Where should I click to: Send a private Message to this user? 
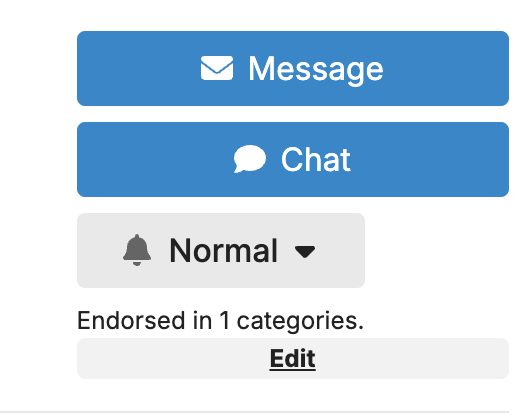click(293, 68)
